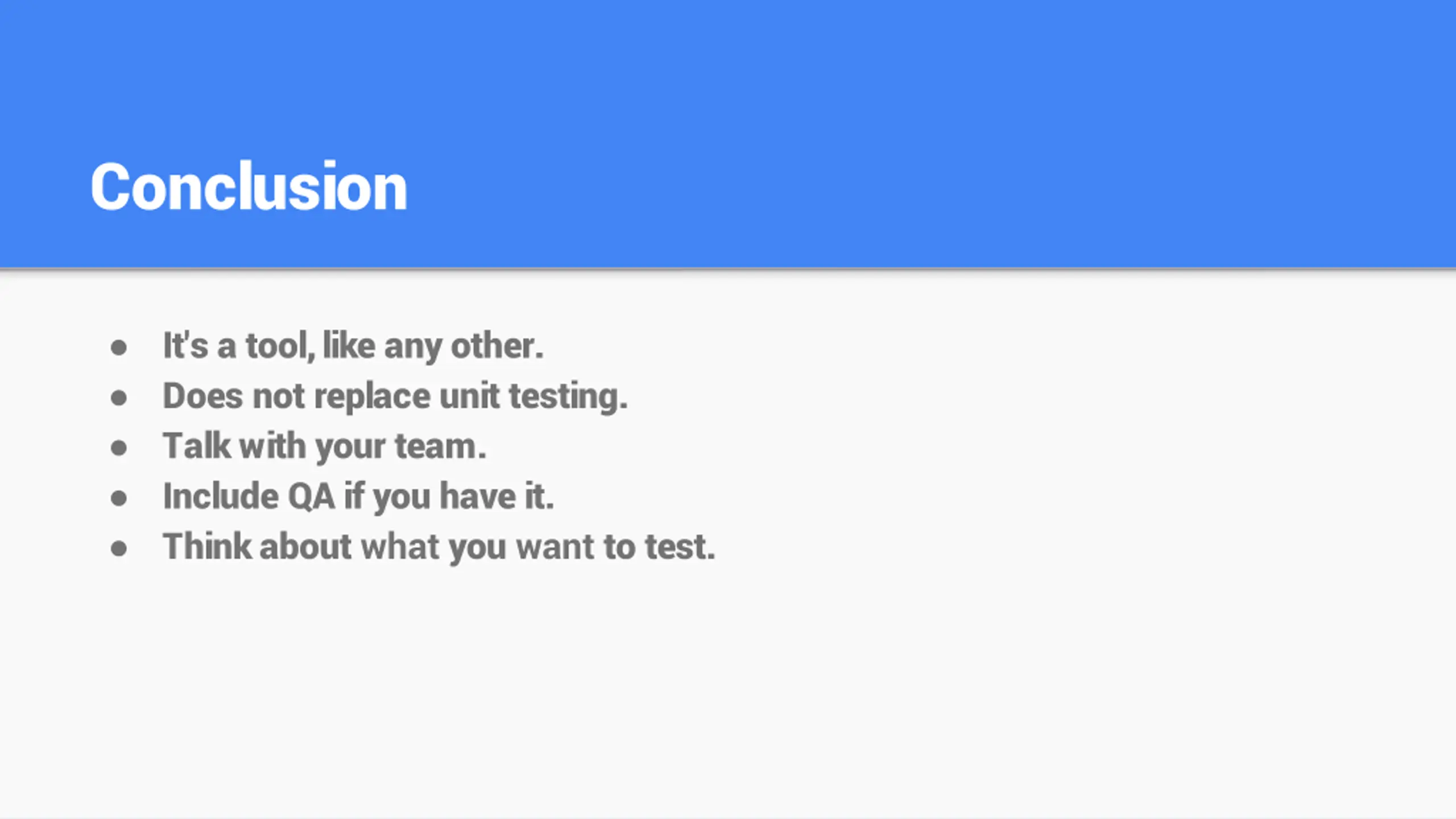Click the bullet dot before "It's a tool"
This screenshot has width=1456, height=819.
[118, 348]
